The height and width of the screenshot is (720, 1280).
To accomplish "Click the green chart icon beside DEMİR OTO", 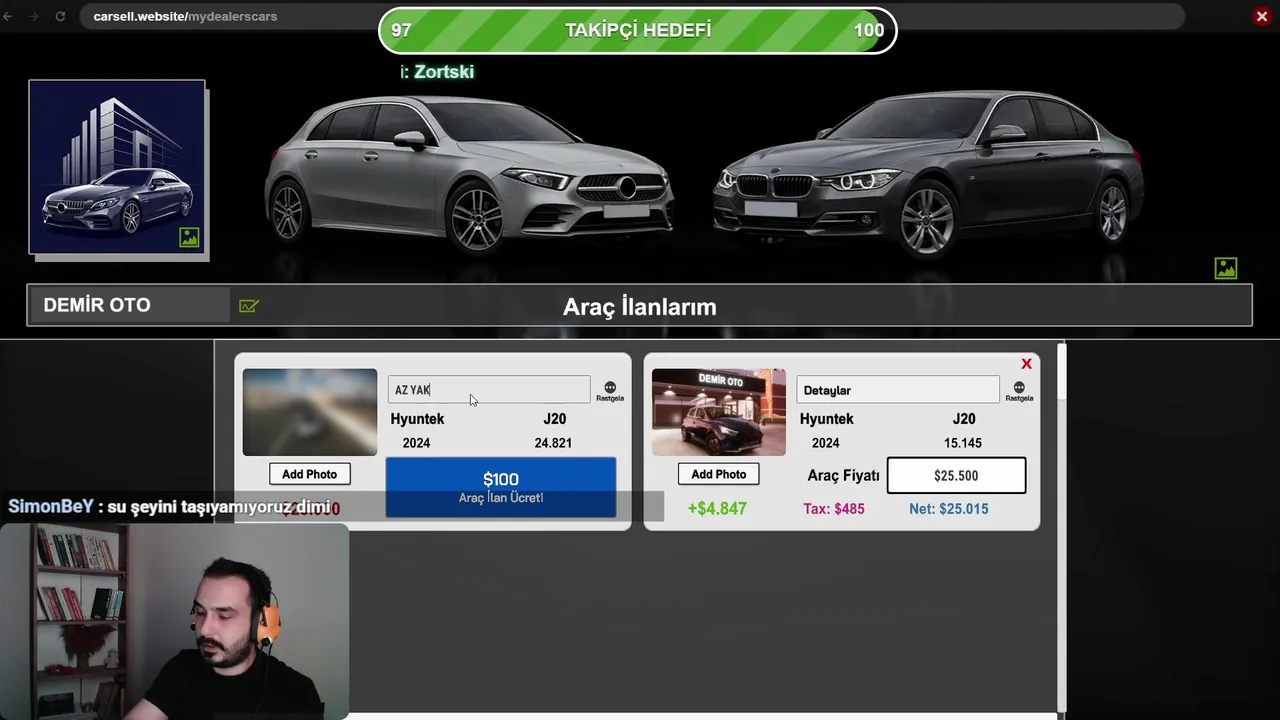I will (x=249, y=306).
